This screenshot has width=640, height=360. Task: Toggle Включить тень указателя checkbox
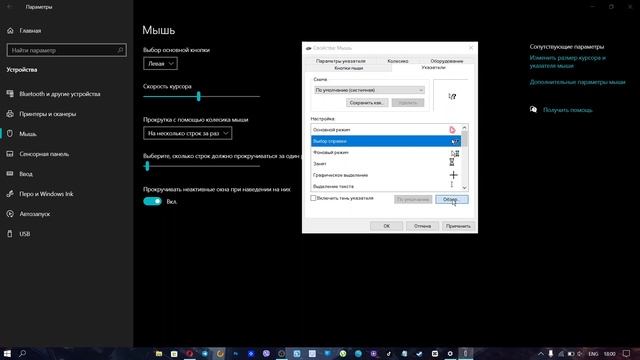coord(313,198)
